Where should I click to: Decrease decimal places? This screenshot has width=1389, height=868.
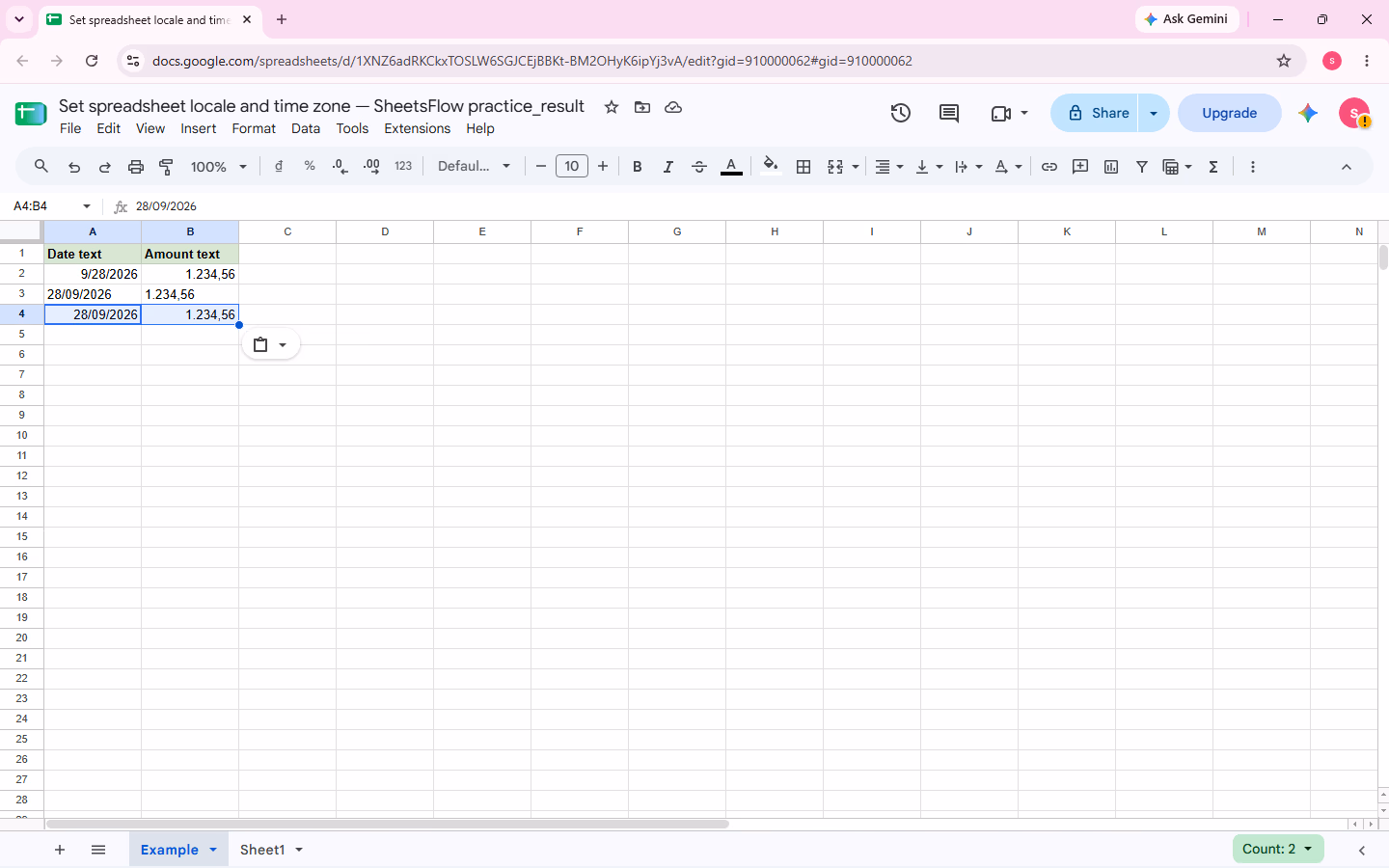pyautogui.click(x=340, y=167)
